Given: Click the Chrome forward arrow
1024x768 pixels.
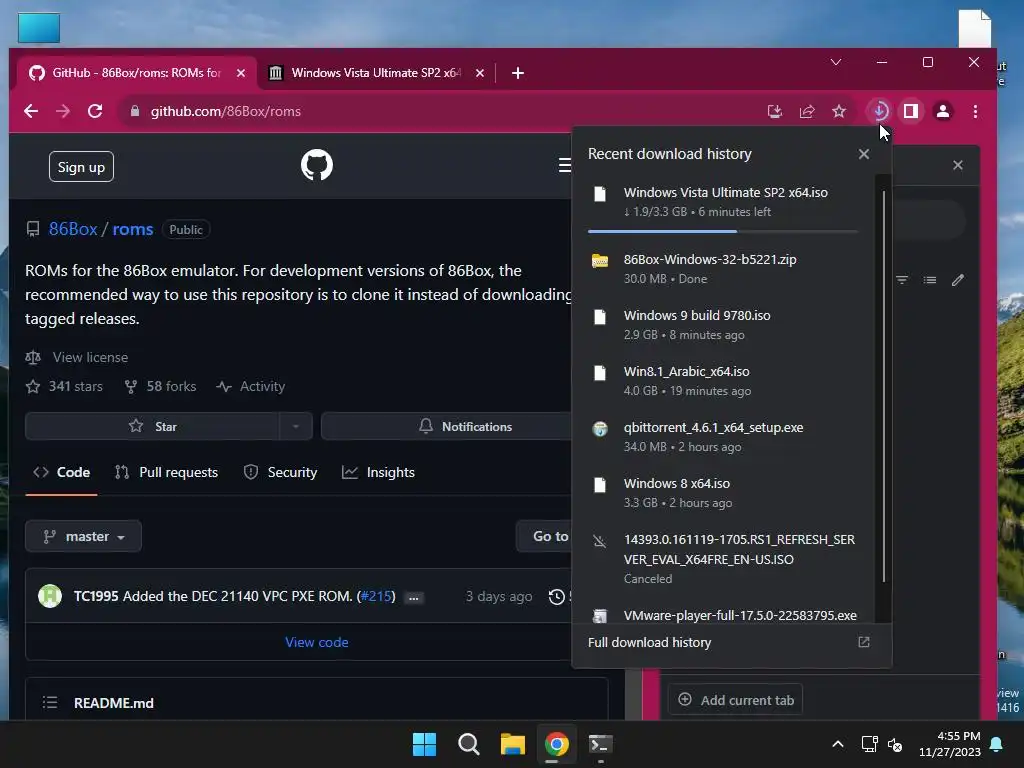Looking at the screenshot, I should (x=63, y=111).
